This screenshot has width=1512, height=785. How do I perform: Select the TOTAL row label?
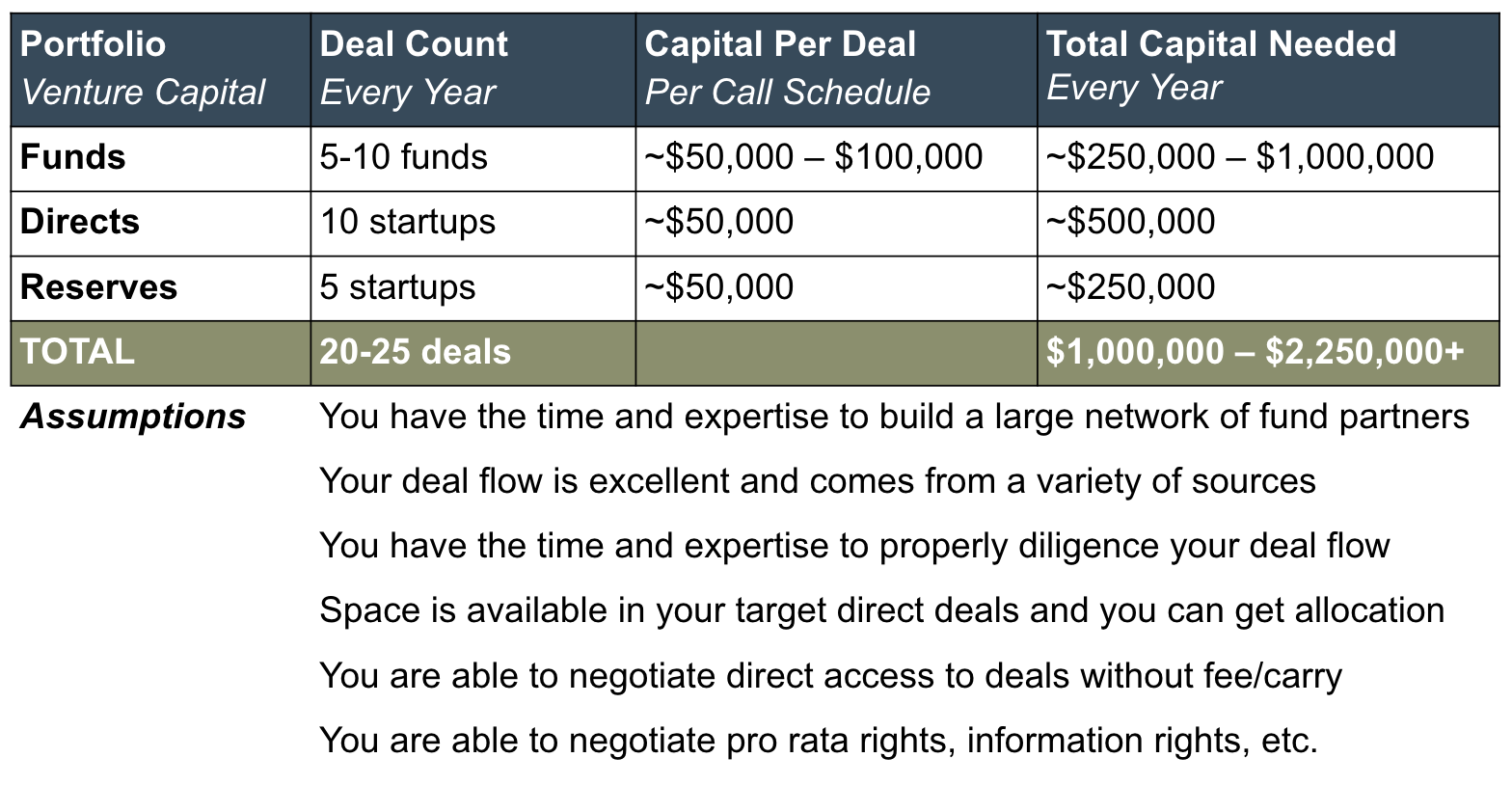pos(161,353)
